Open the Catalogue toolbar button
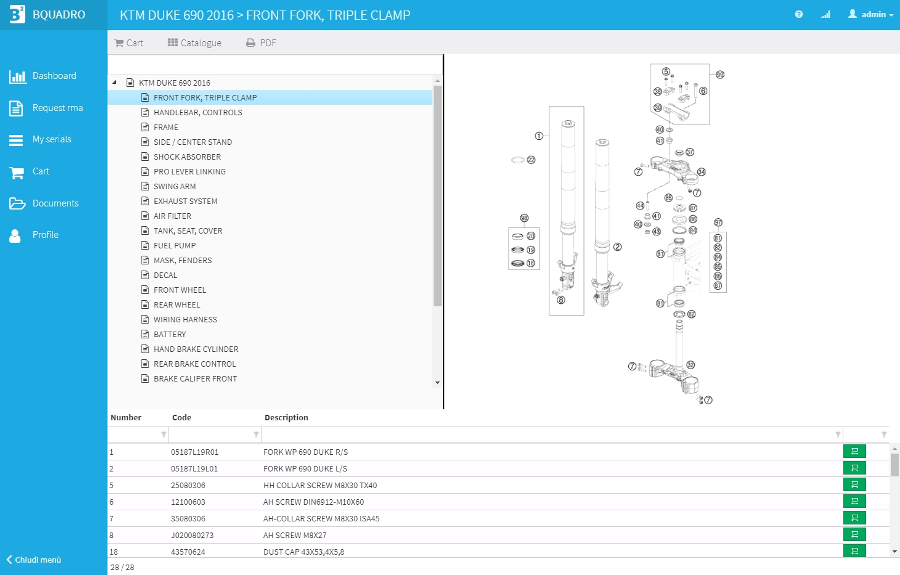 [x=194, y=42]
